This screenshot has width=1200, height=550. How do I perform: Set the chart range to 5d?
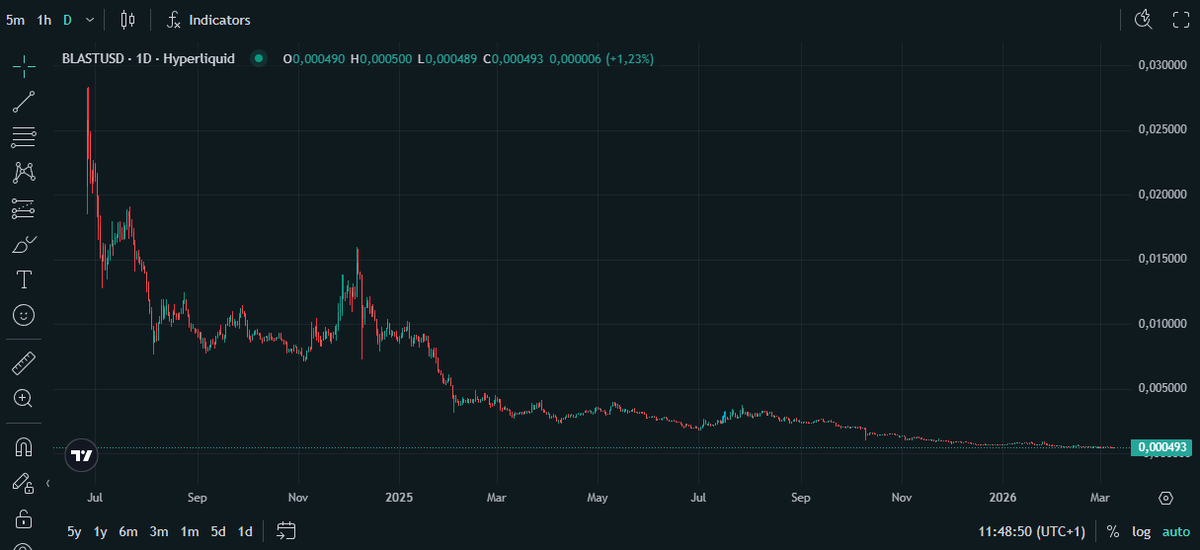pyautogui.click(x=218, y=532)
